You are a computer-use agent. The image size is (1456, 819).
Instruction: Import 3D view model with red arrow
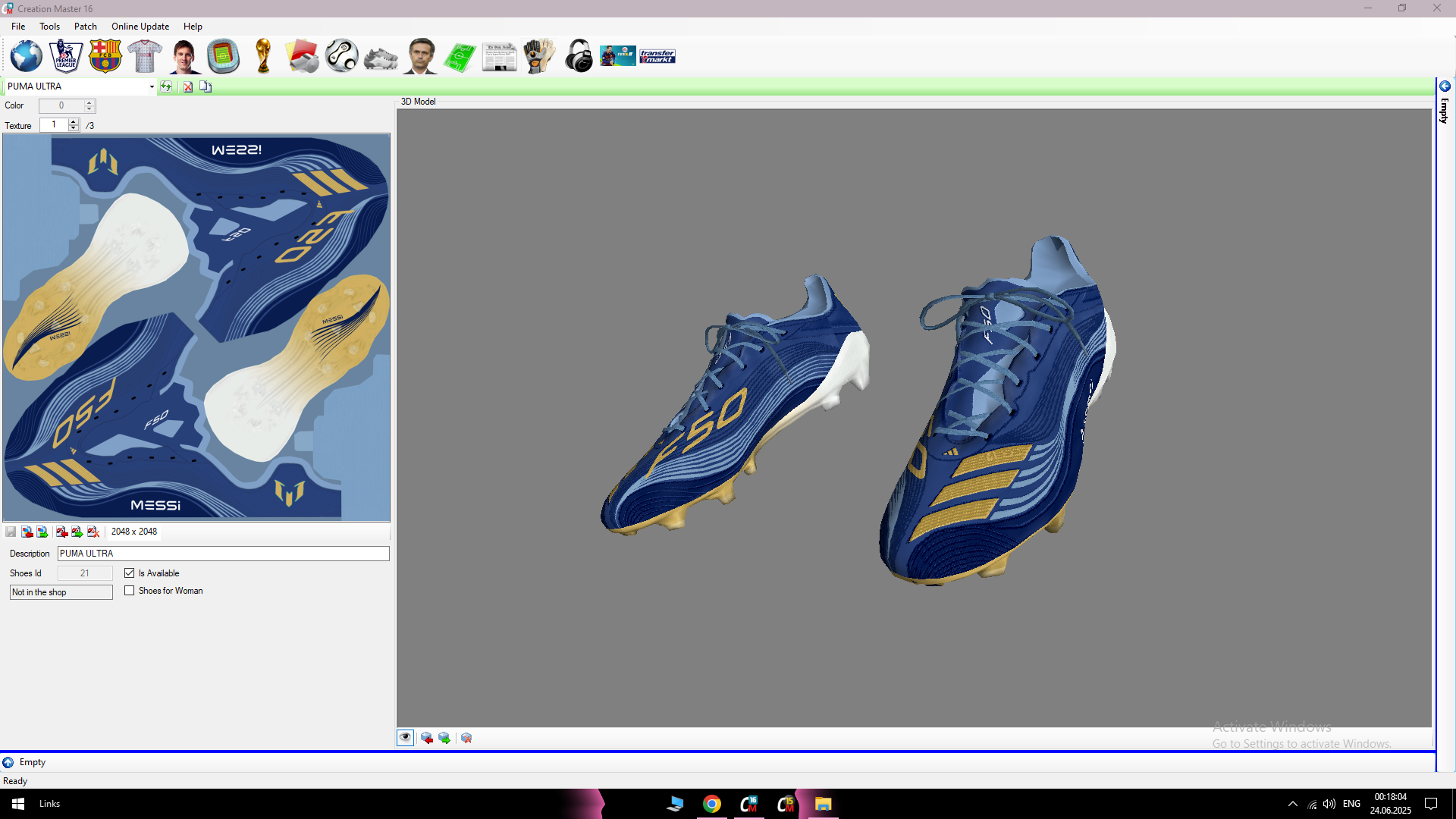point(427,738)
